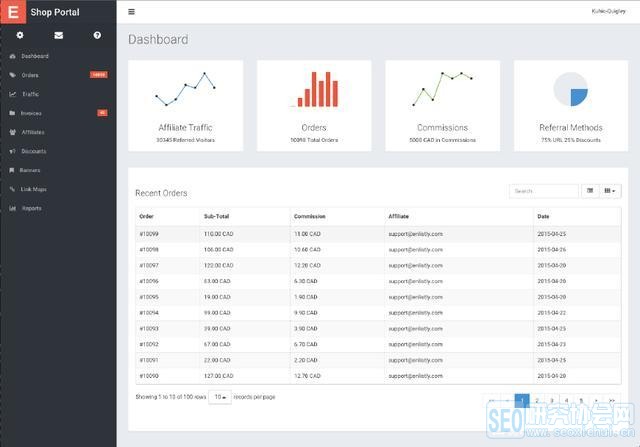
Task: Open the columns dropdown in Recent Orders
Action: click(610, 191)
